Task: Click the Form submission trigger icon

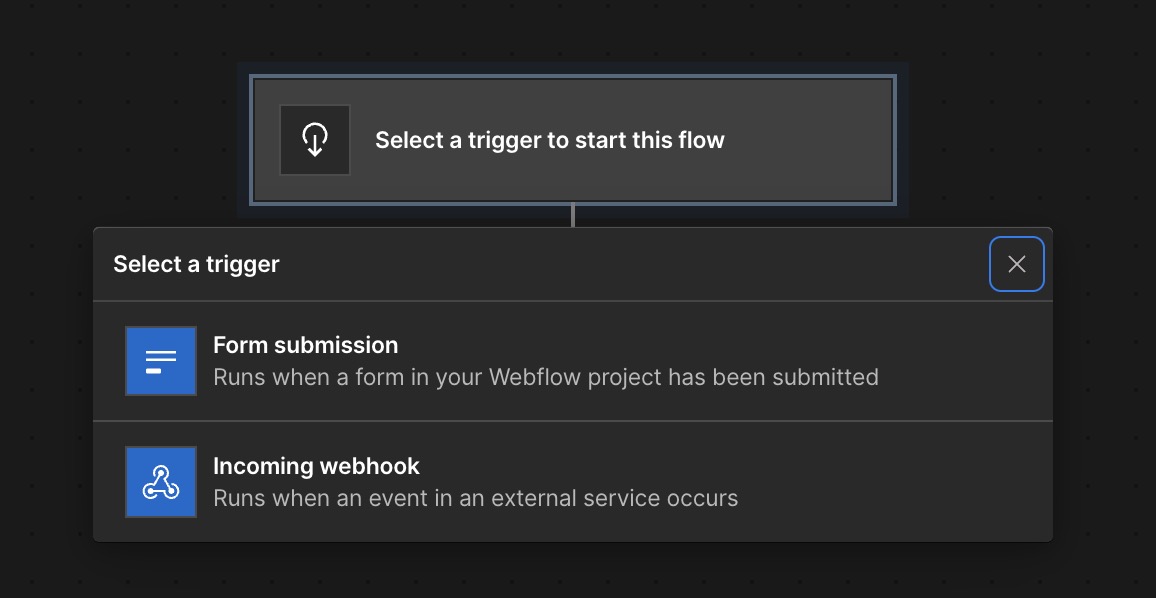Action: click(161, 361)
